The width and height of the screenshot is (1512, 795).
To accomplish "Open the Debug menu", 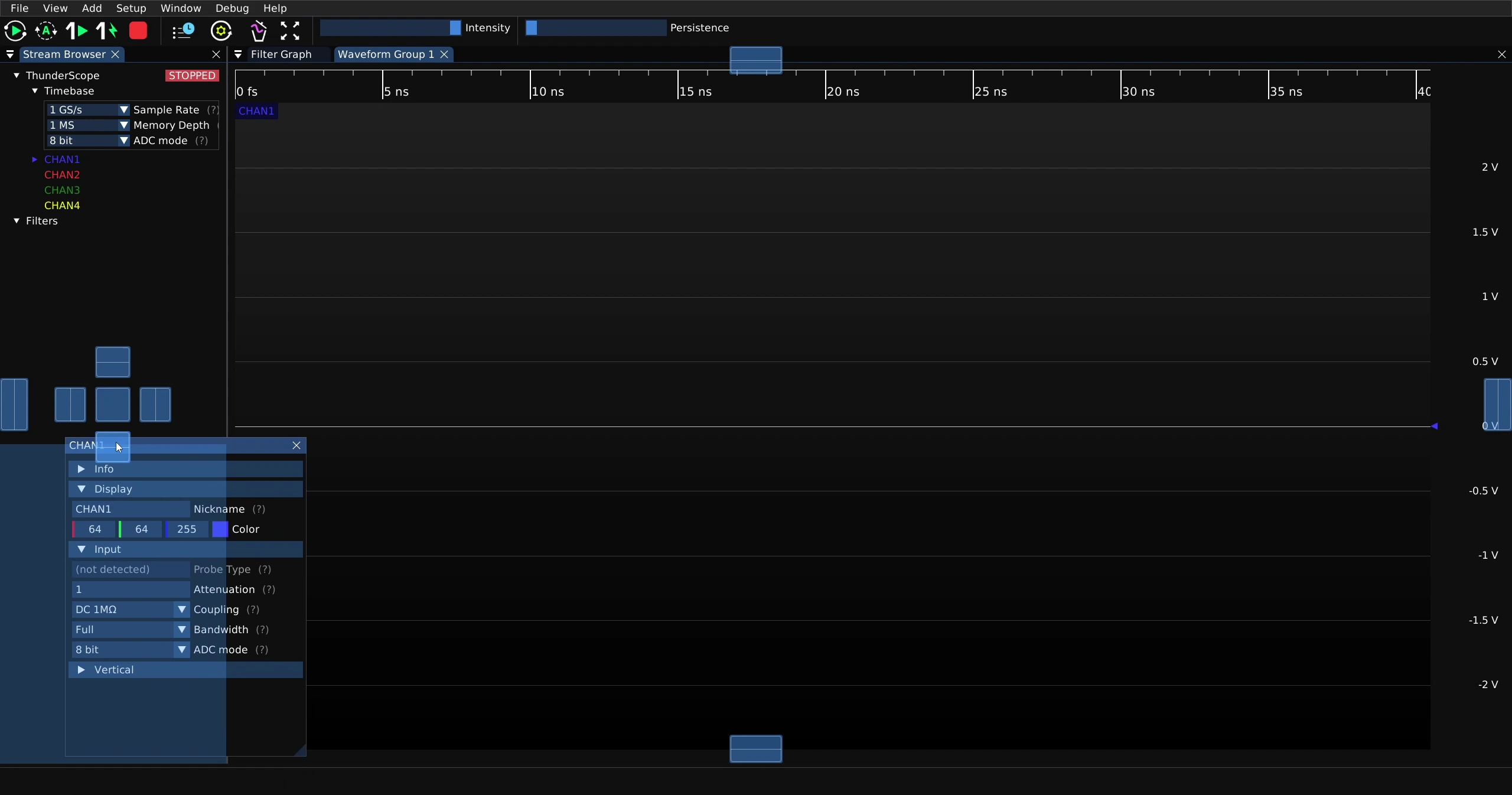I will coord(232,8).
